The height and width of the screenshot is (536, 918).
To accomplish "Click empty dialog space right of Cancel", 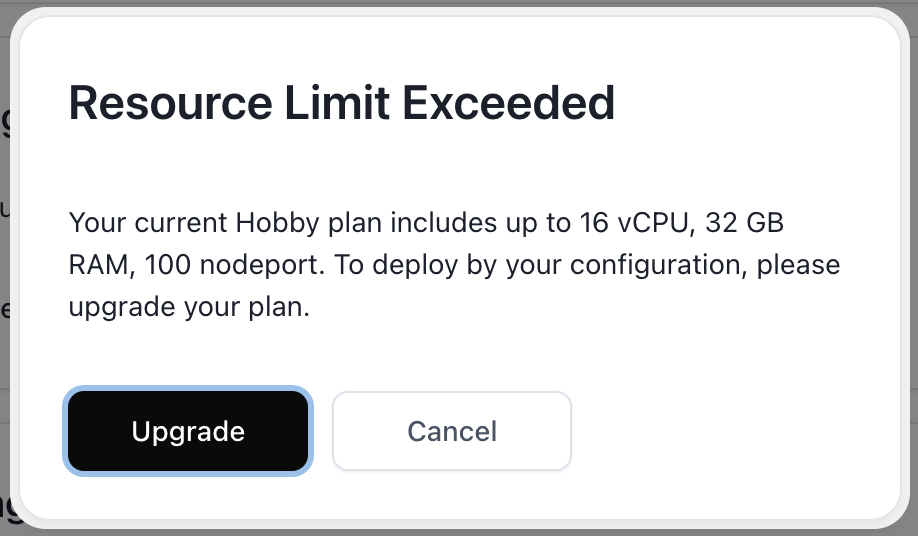I will pos(730,431).
